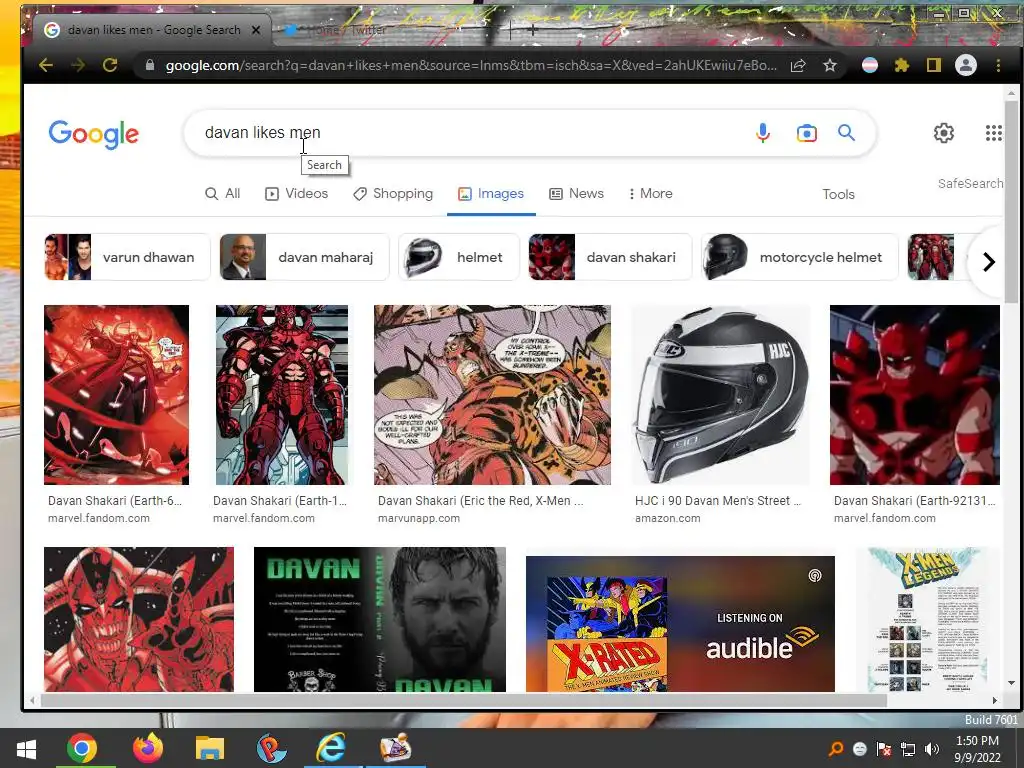The image size is (1024, 768).
Task: Open the Extensions puzzle piece icon
Action: [902, 65]
